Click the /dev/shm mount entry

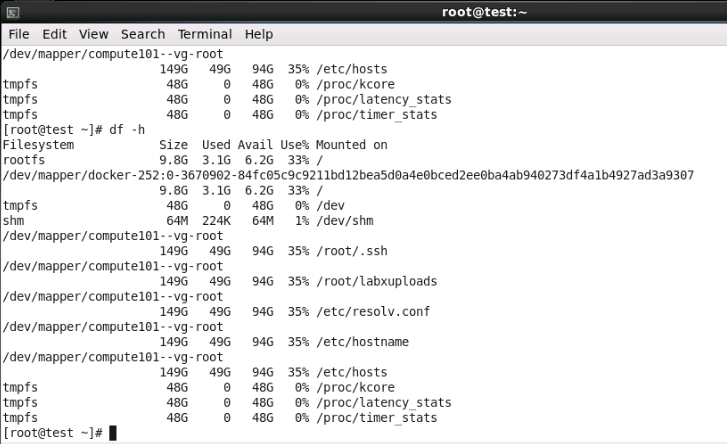(344, 221)
